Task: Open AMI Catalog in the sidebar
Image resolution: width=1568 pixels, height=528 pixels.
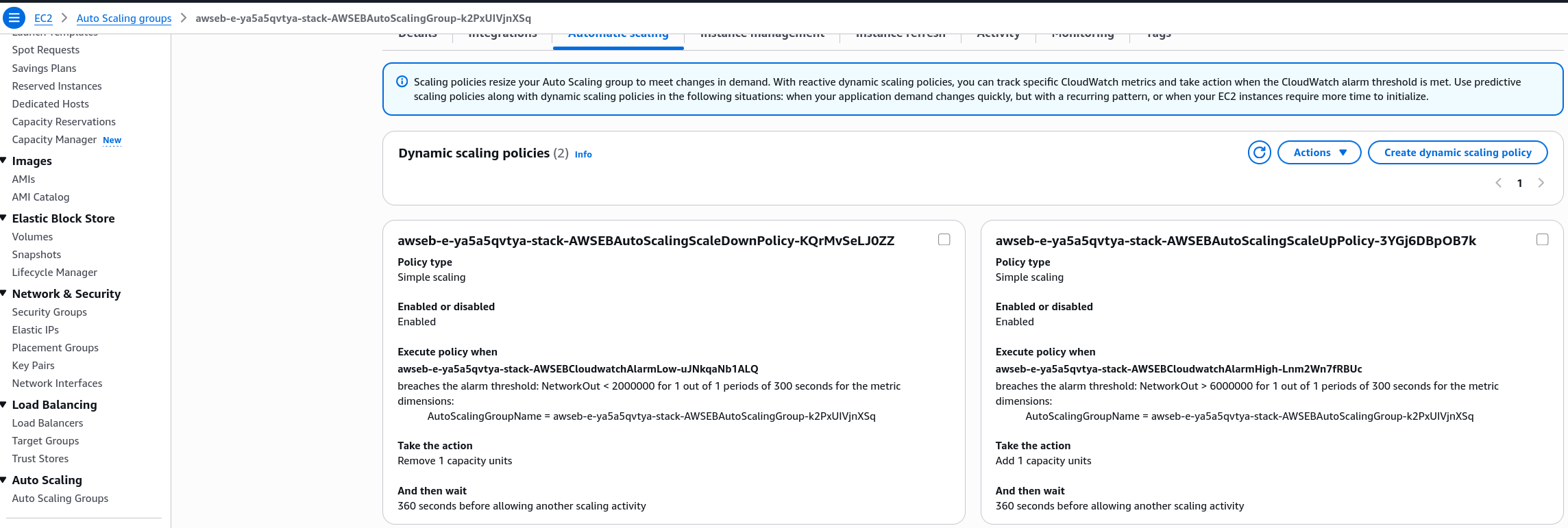Action: pos(40,197)
